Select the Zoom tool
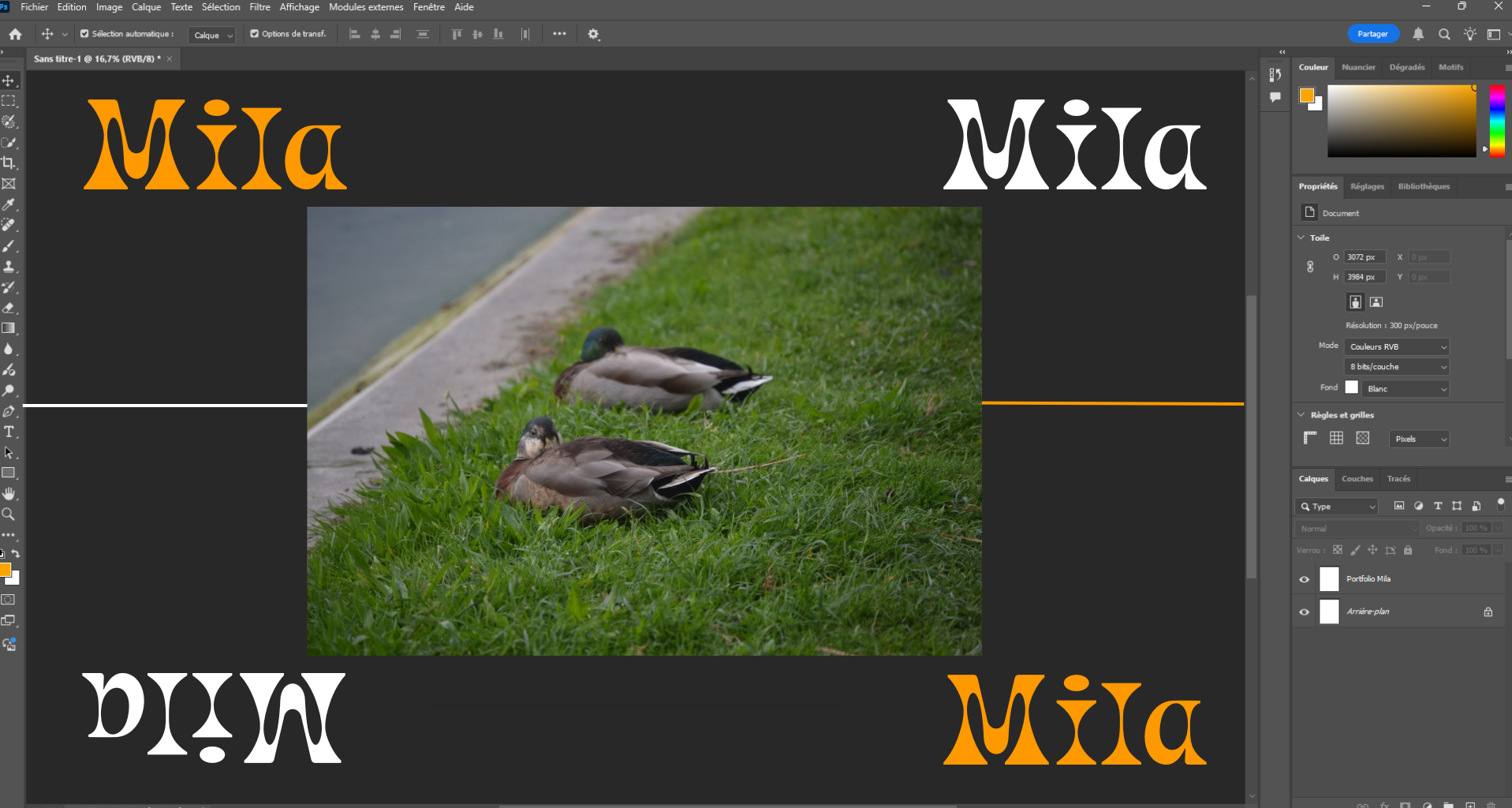The height and width of the screenshot is (808, 1512). (9, 514)
